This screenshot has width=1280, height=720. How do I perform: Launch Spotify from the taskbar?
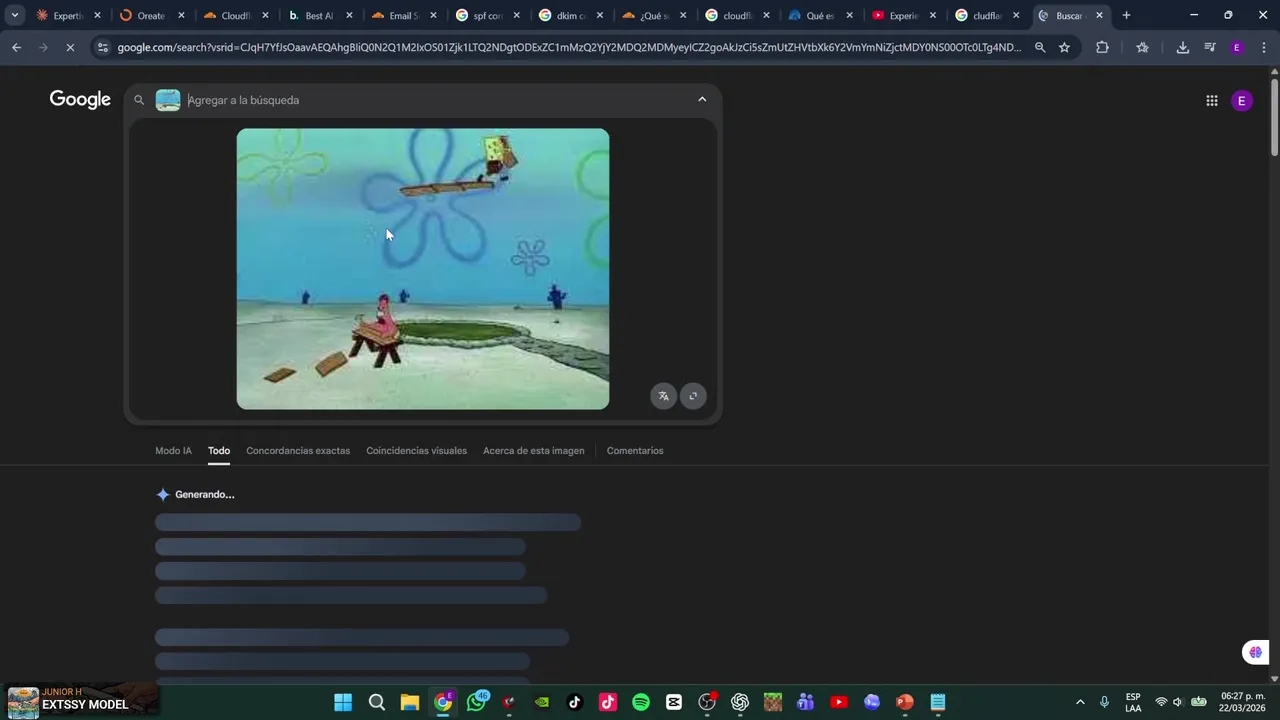641,702
